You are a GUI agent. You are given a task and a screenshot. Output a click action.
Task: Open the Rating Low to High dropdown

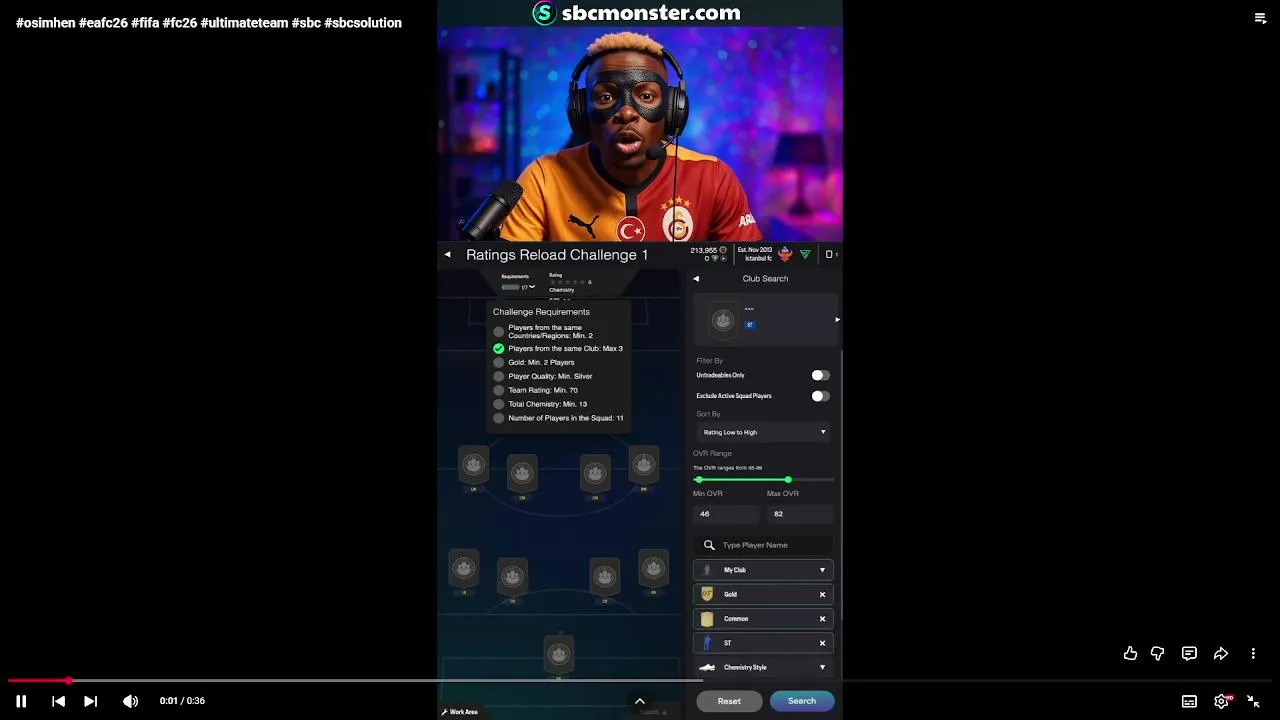click(764, 432)
